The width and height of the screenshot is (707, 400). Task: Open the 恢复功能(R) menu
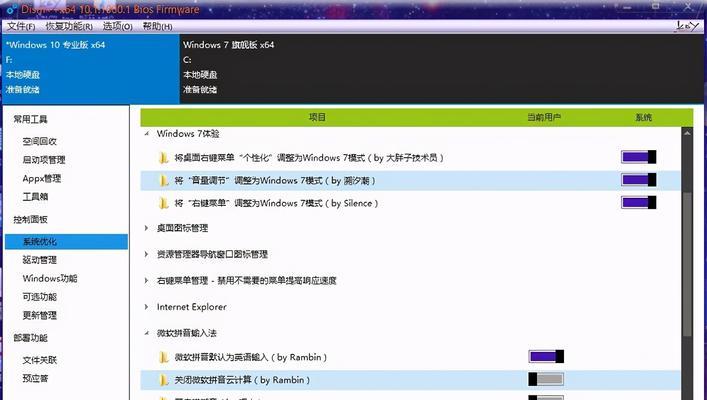[x=69, y=26]
